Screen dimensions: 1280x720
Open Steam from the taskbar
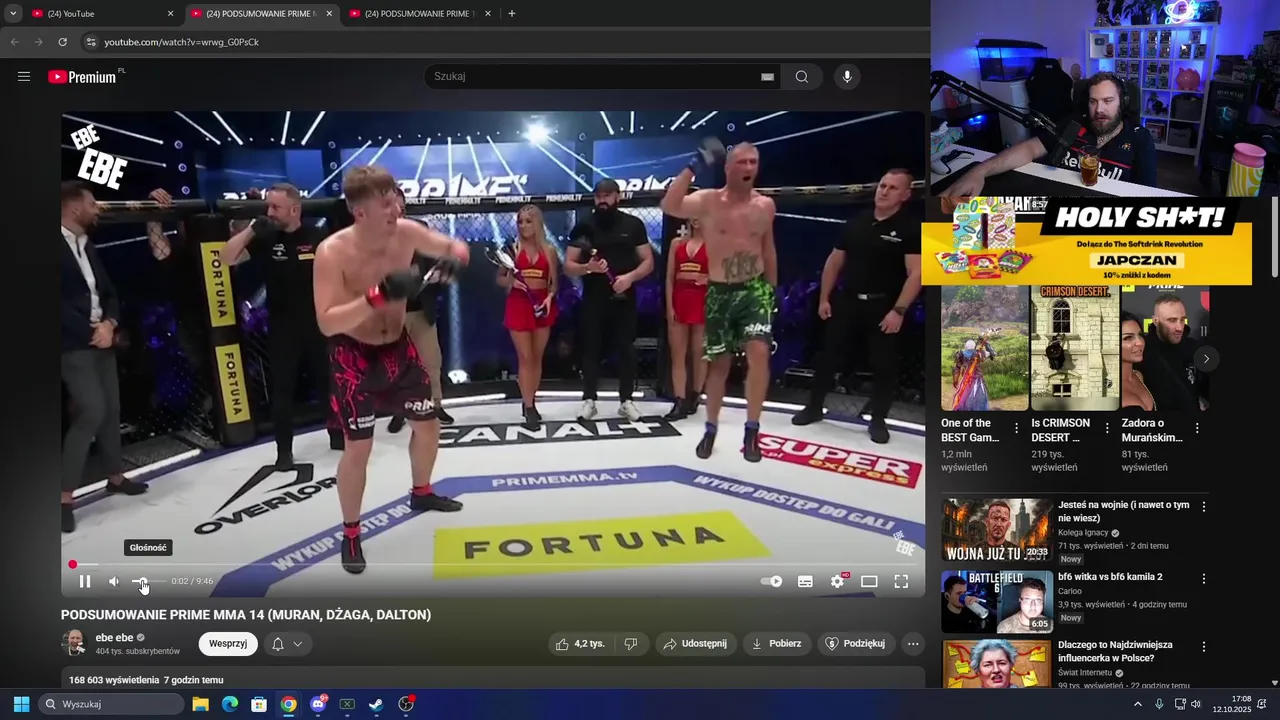[376, 704]
